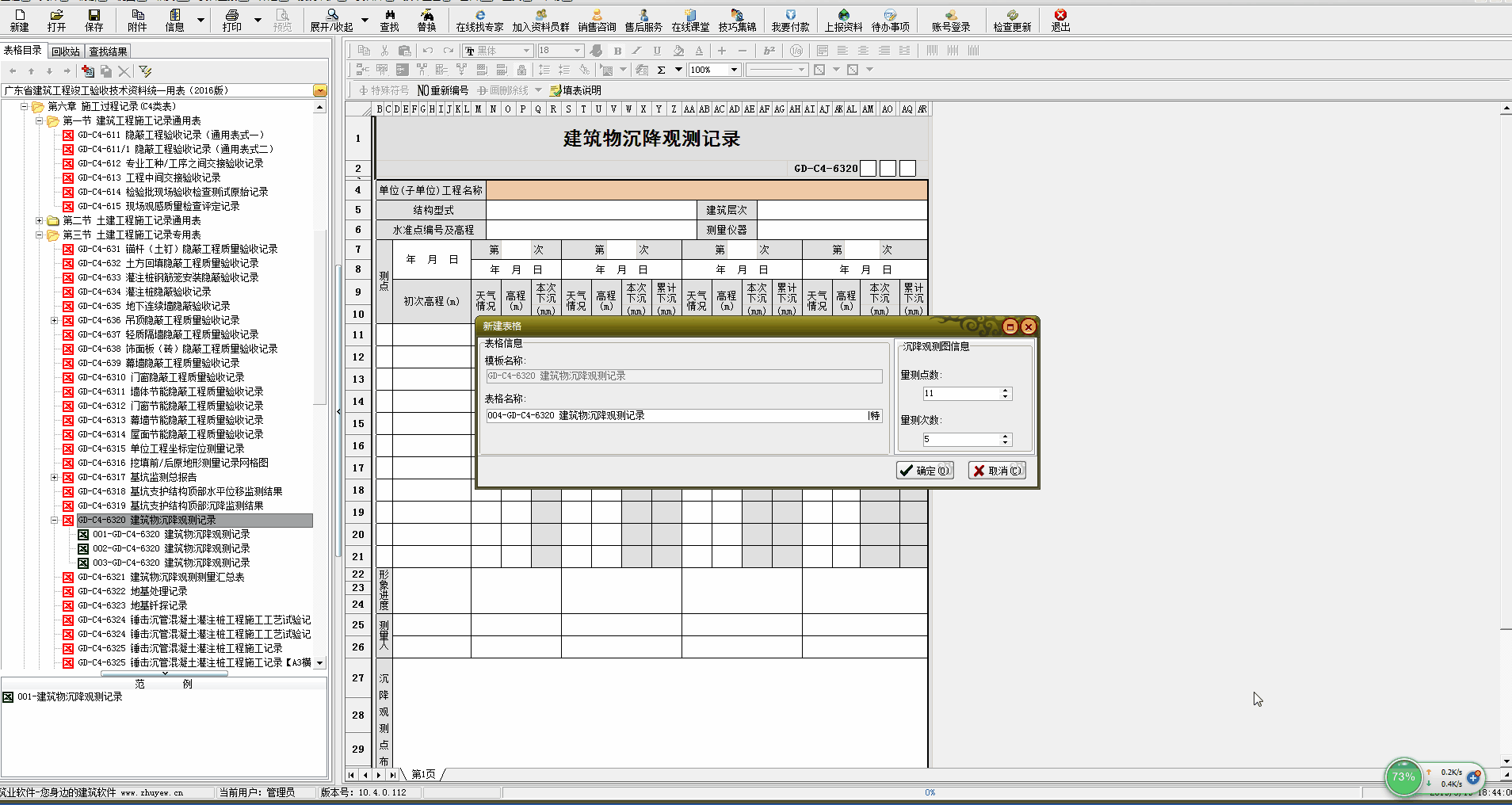Click the 取消 button in the dialog

coord(997,471)
